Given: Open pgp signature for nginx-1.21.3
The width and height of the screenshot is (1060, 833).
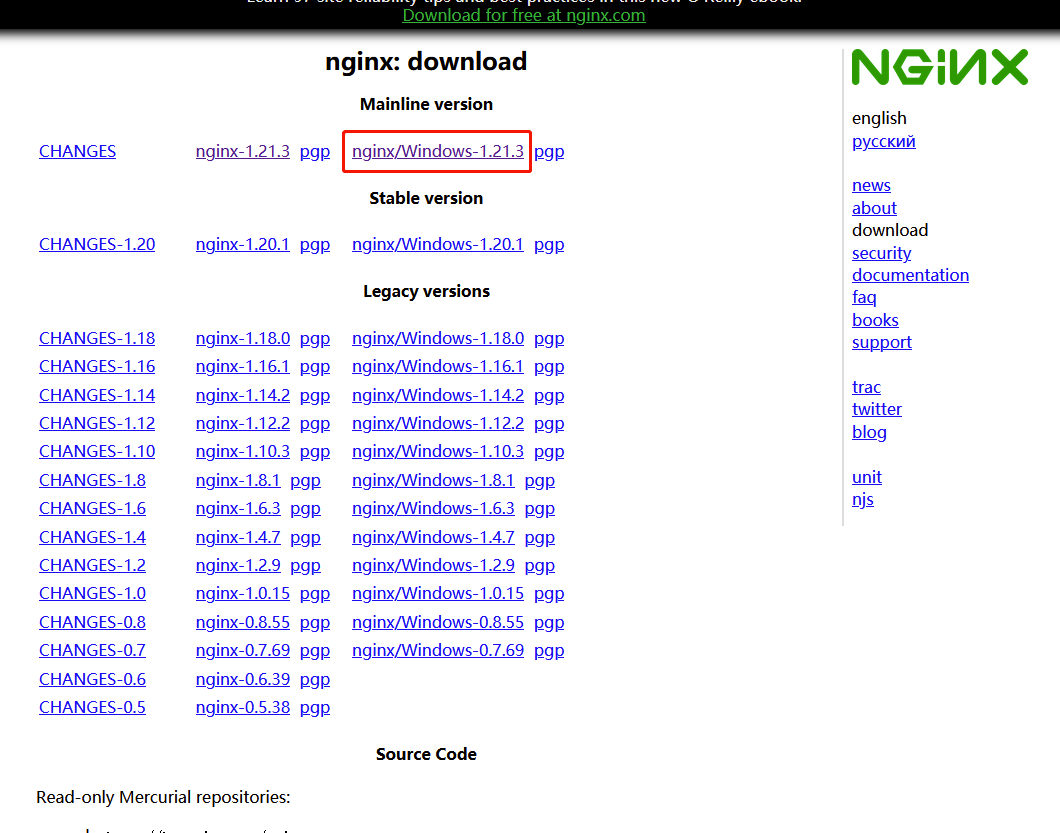Looking at the screenshot, I should point(315,151).
